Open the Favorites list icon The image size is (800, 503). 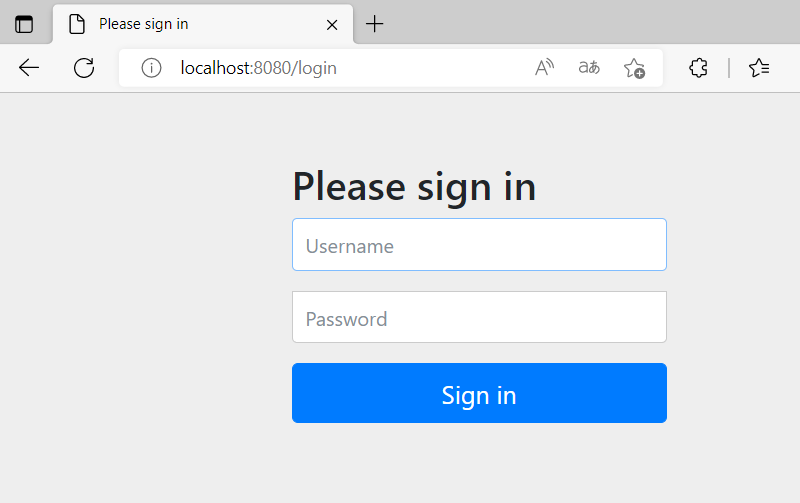pos(759,67)
